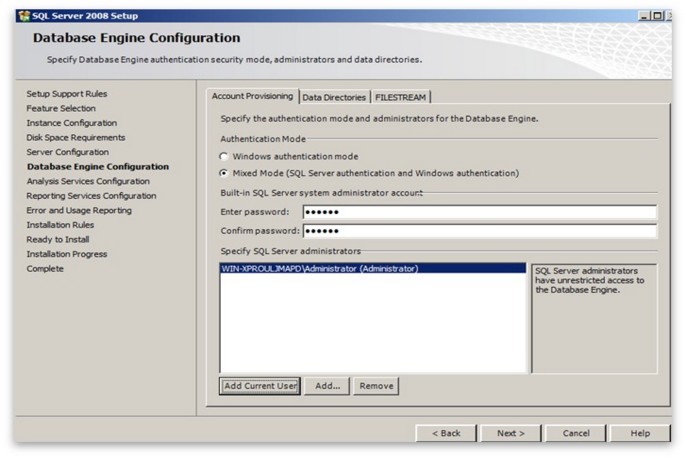Click Ready to Install step
686x458 pixels.
57,239
